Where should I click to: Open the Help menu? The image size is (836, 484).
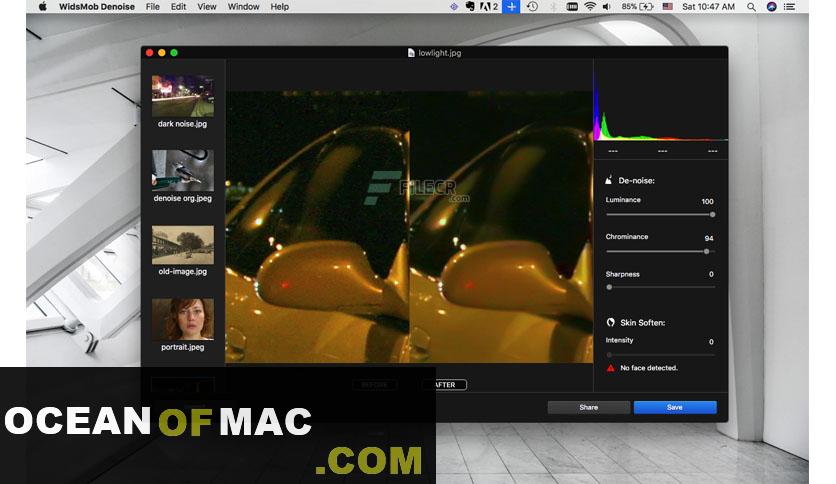[279, 6]
